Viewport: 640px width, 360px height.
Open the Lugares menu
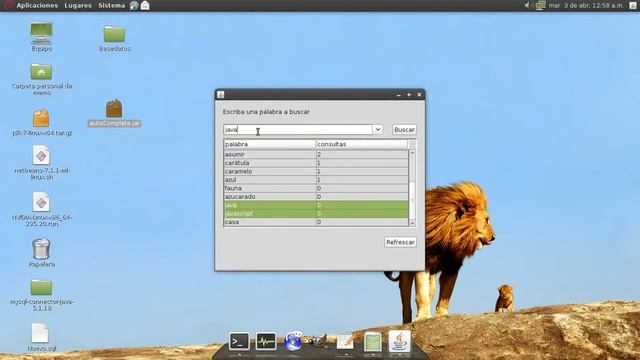(x=78, y=5)
